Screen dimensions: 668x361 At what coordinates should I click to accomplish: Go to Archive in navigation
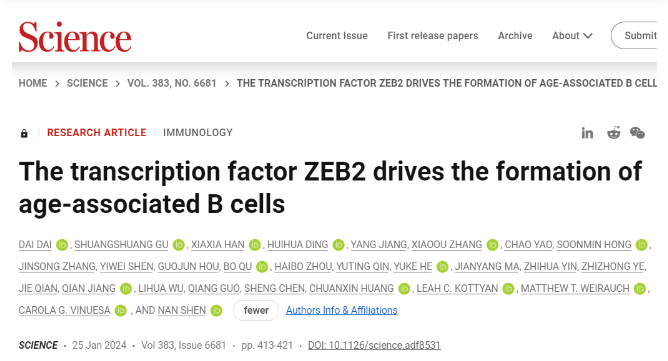coord(515,36)
